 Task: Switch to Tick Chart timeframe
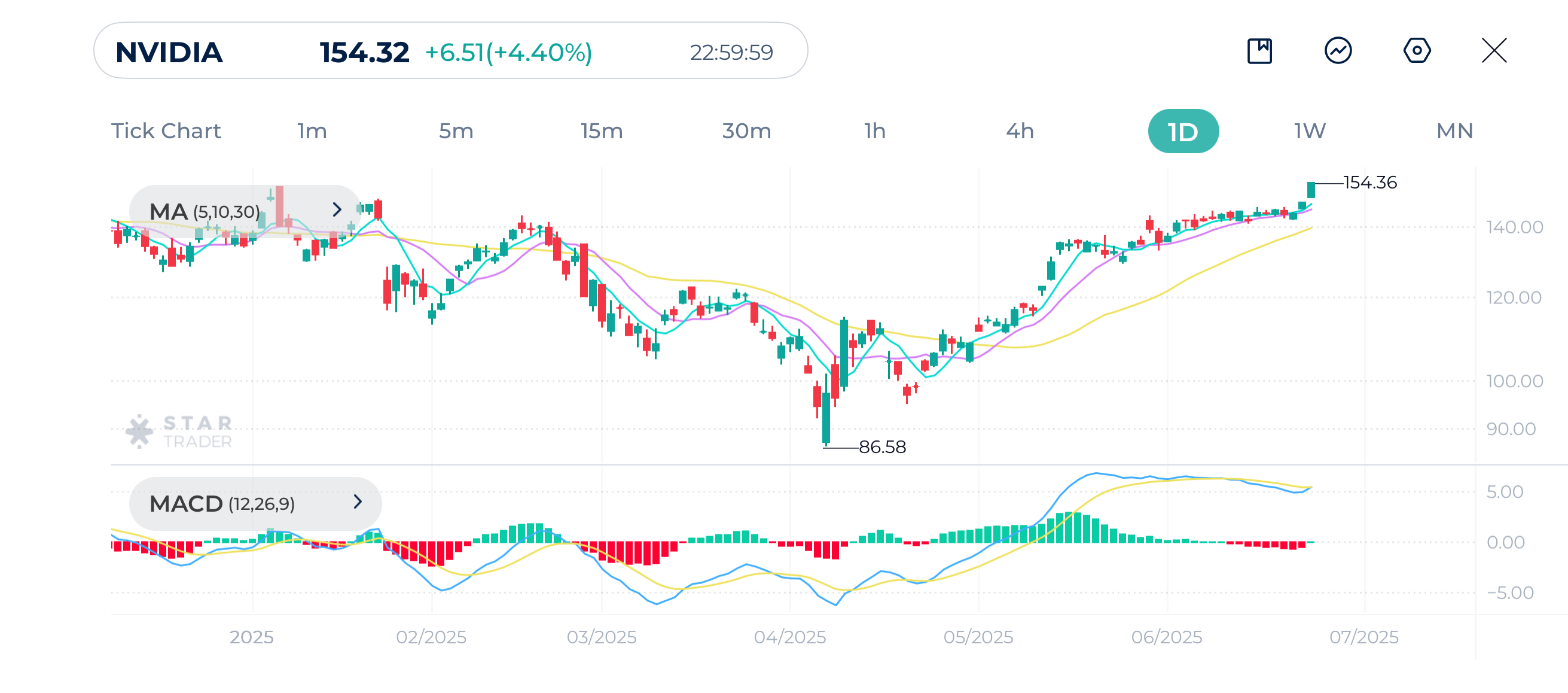click(x=166, y=131)
